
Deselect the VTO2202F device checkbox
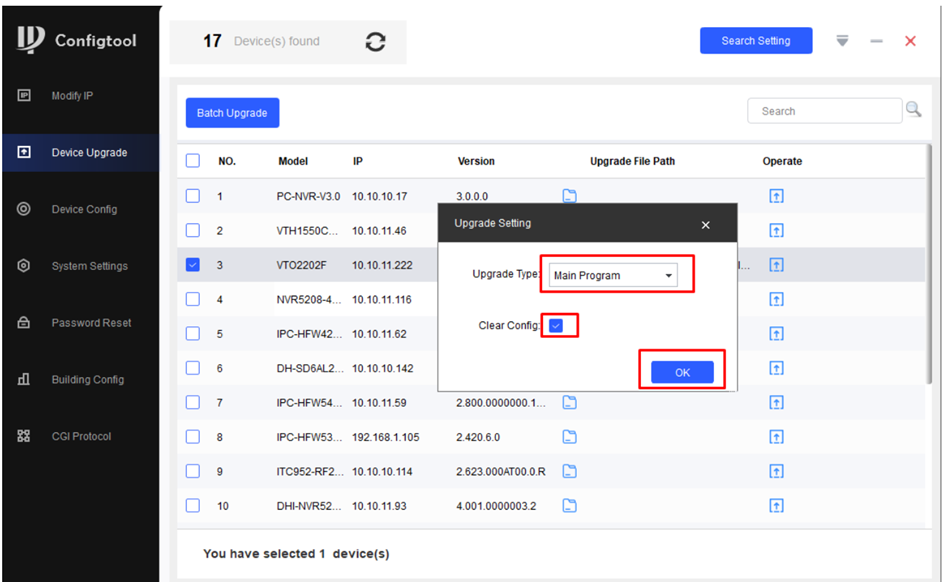click(193, 265)
